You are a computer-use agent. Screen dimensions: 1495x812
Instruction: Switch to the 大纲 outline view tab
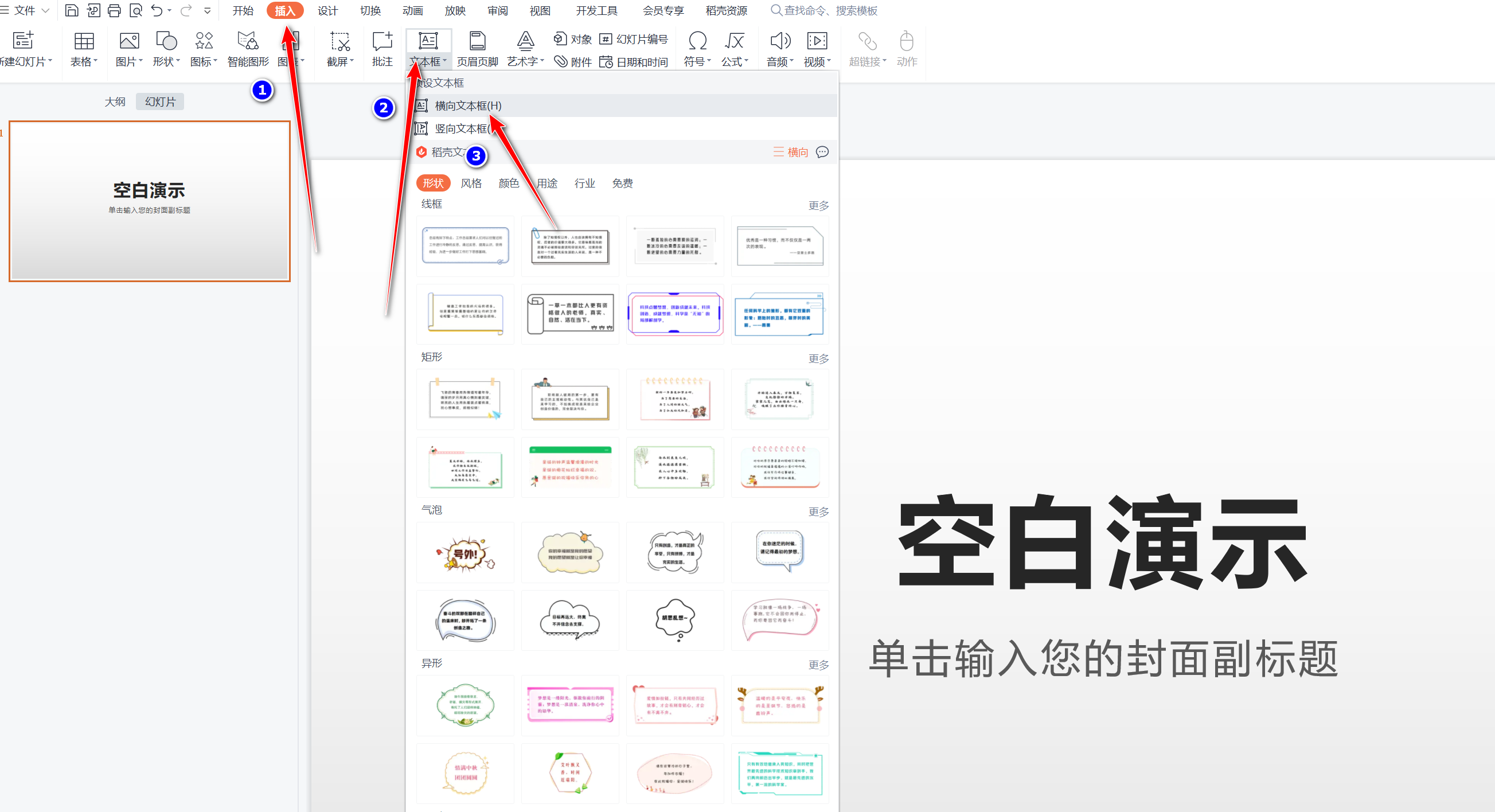coord(115,101)
